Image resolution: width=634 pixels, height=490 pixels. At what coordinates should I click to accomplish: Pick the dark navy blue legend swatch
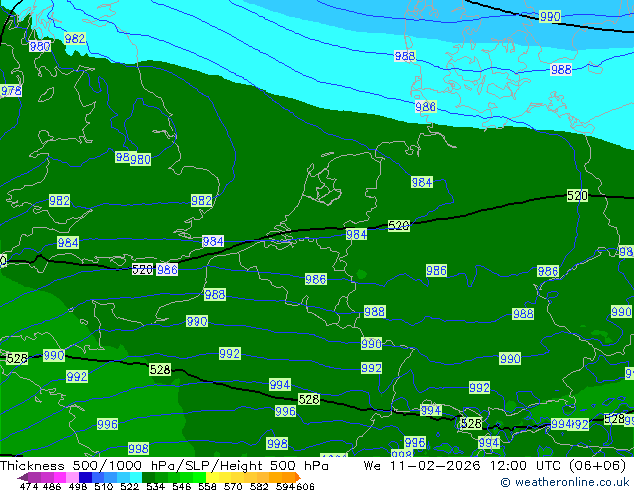pyautogui.click(x=85, y=477)
